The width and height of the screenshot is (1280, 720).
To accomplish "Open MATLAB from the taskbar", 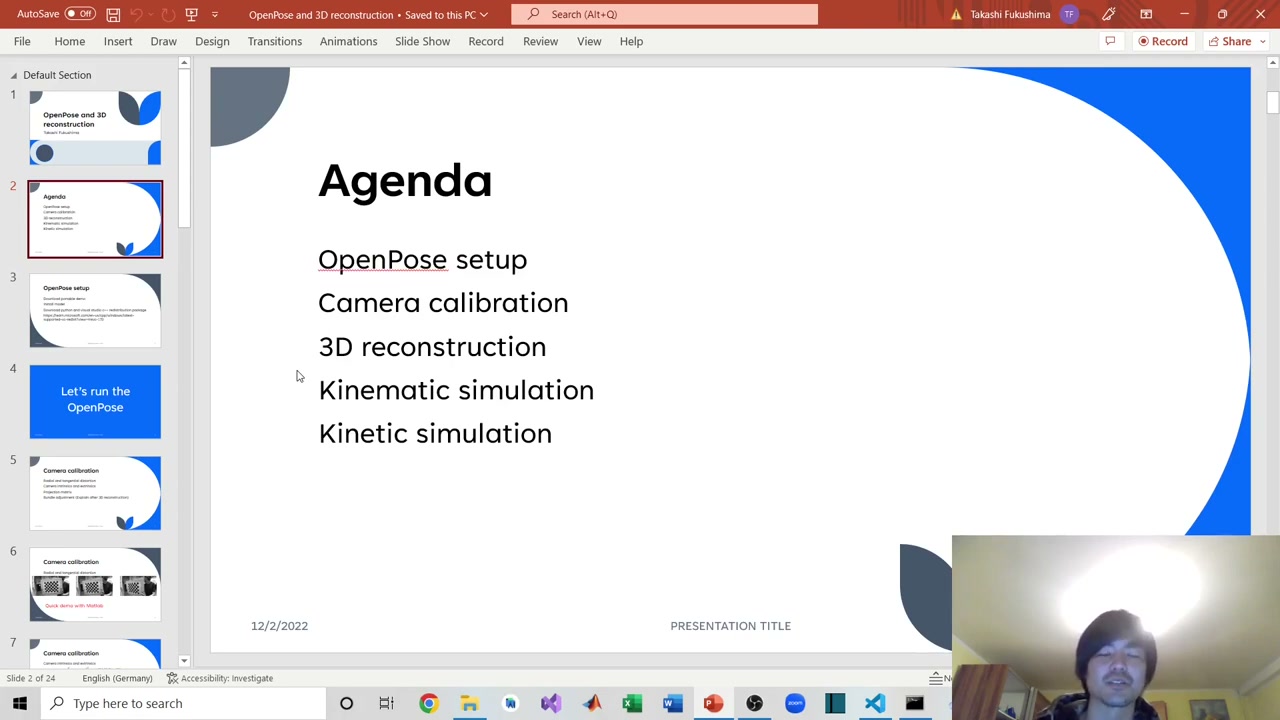I will [591, 703].
